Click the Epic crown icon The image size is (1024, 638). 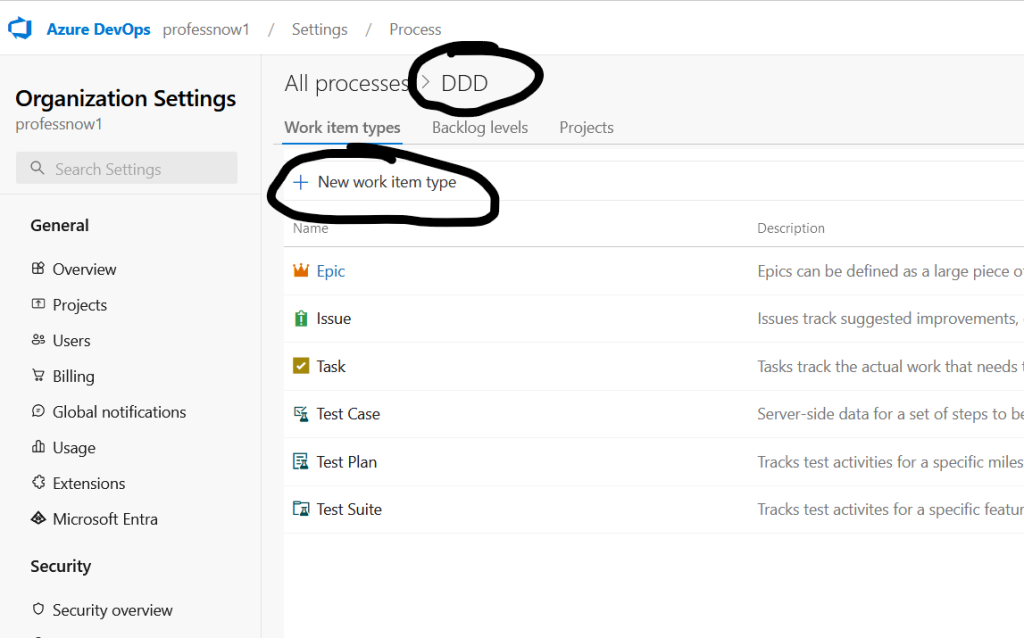300,271
